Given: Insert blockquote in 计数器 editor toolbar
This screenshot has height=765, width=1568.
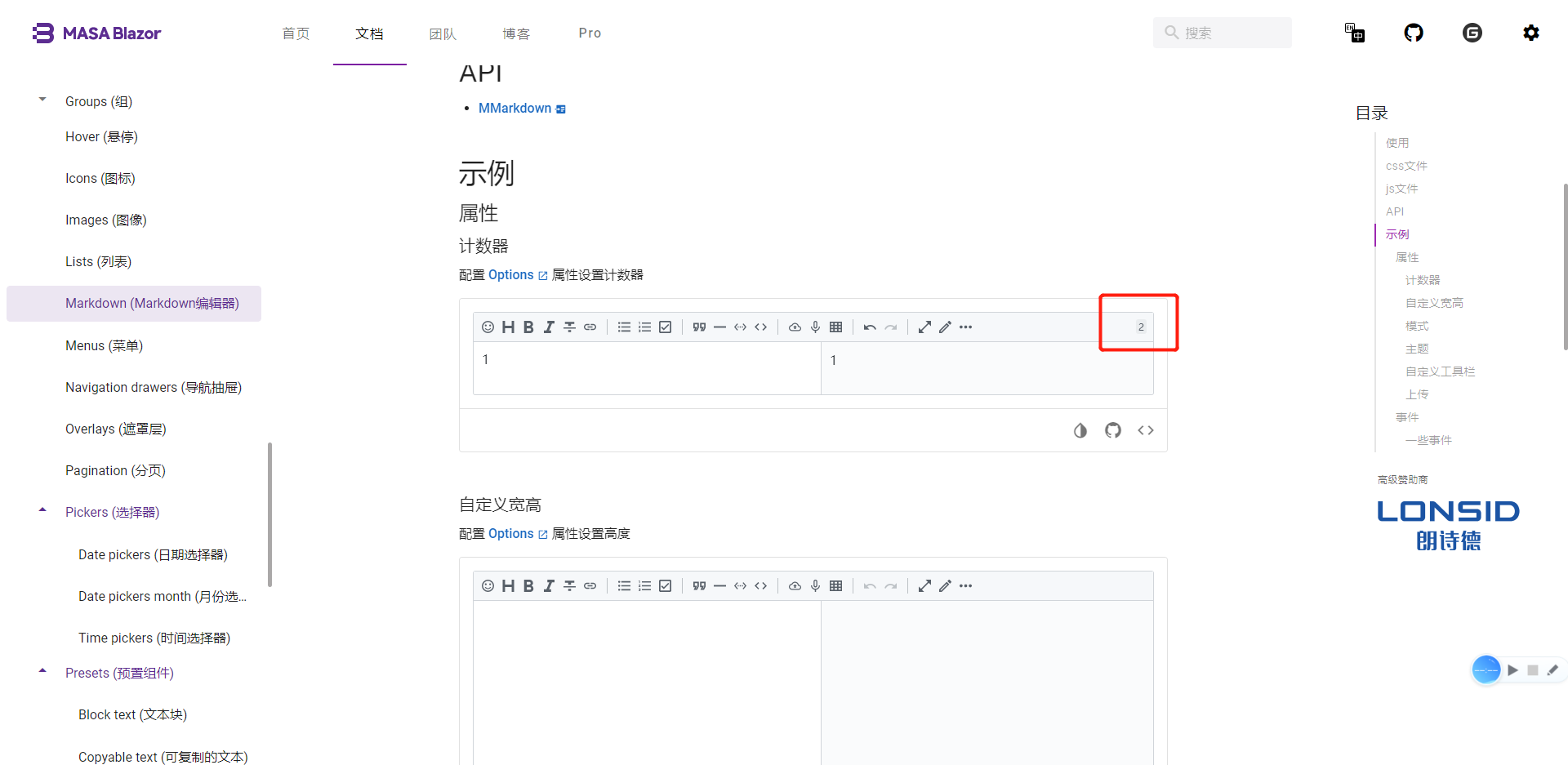Looking at the screenshot, I should 699,327.
